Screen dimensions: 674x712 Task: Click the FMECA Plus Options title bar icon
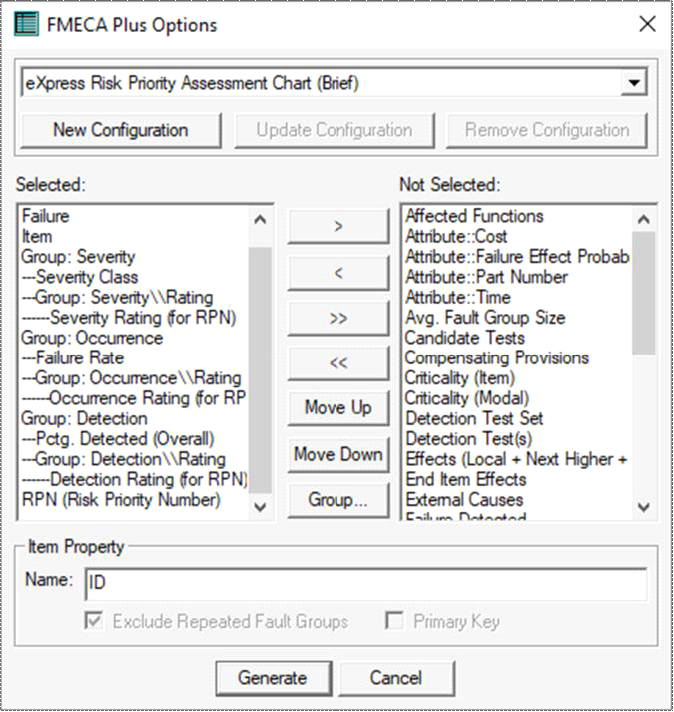pos(26,24)
